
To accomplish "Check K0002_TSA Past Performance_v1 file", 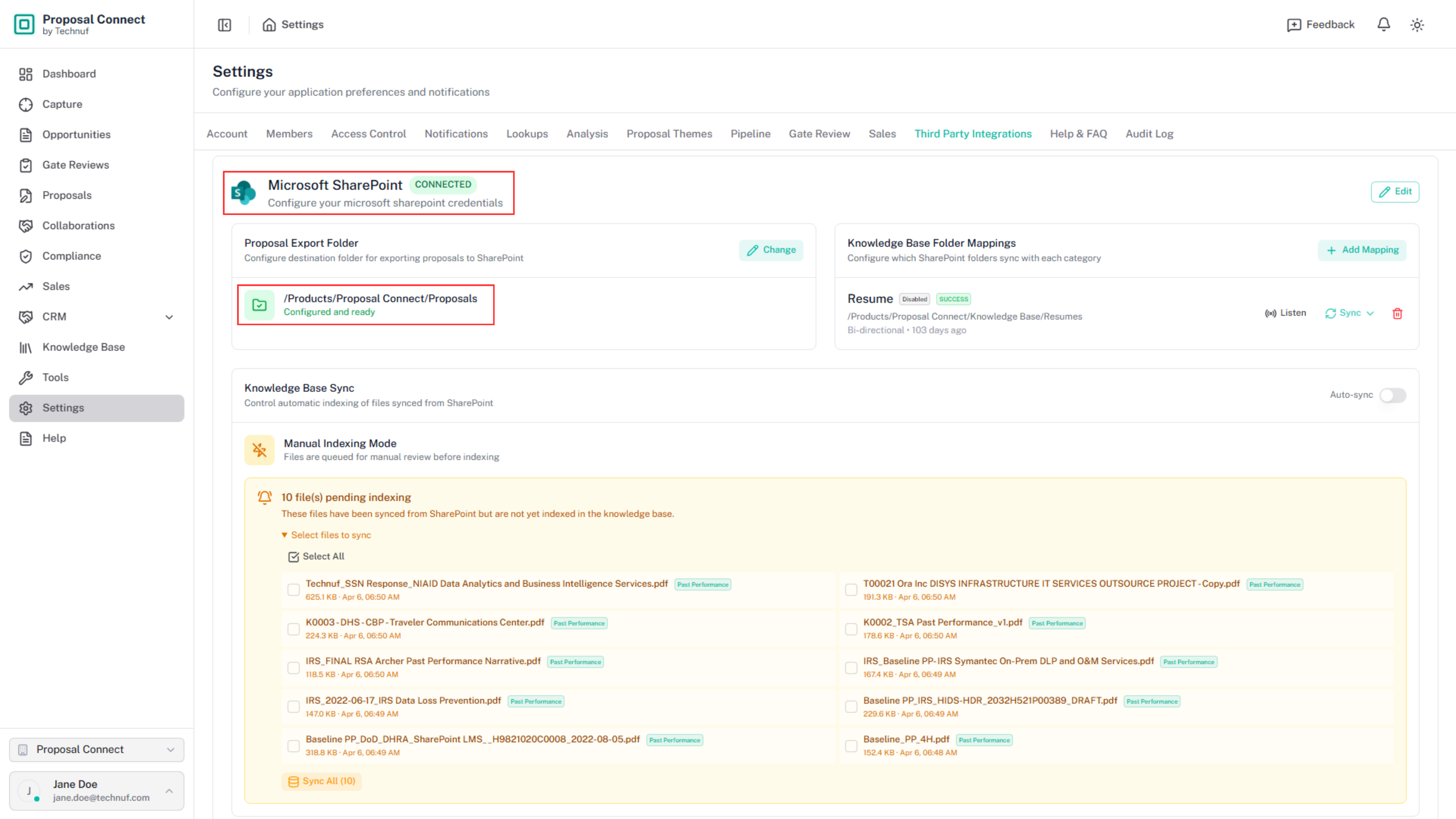I will pyautogui.click(x=850, y=629).
